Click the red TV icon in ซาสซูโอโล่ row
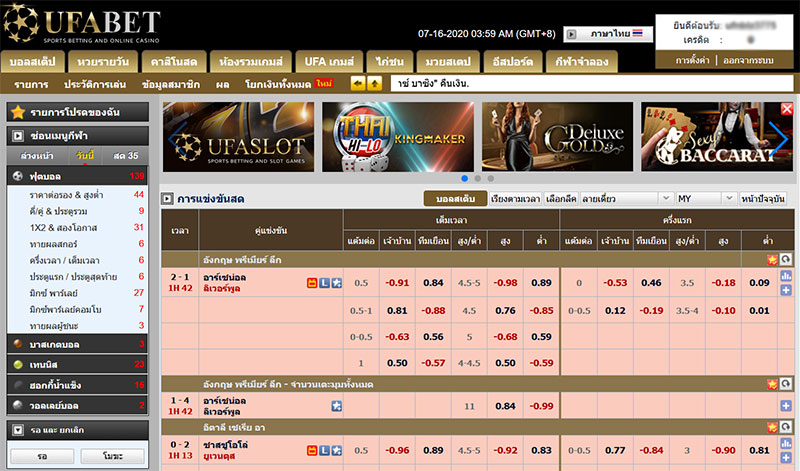This screenshot has width=800, height=471. click(x=312, y=450)
